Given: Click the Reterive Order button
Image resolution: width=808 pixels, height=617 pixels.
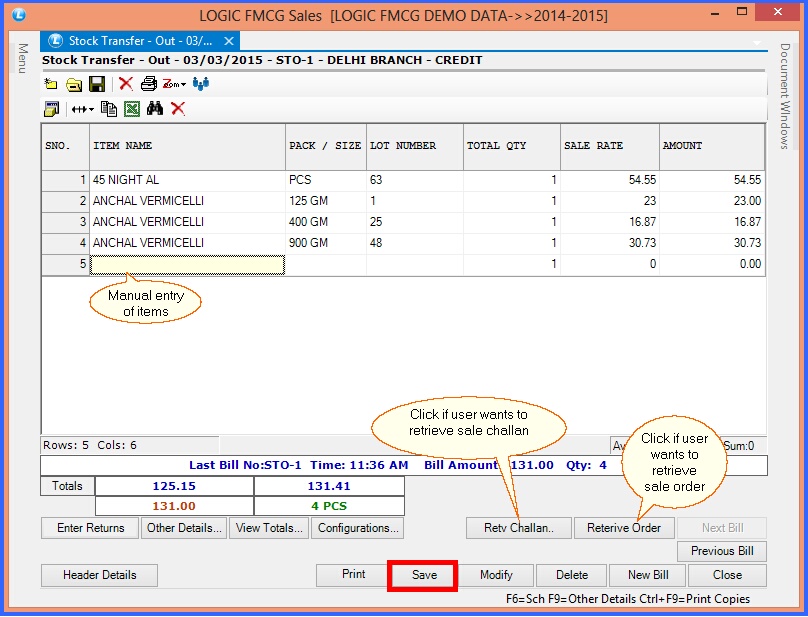Looking at the screenshot, I should click(624, 528).
